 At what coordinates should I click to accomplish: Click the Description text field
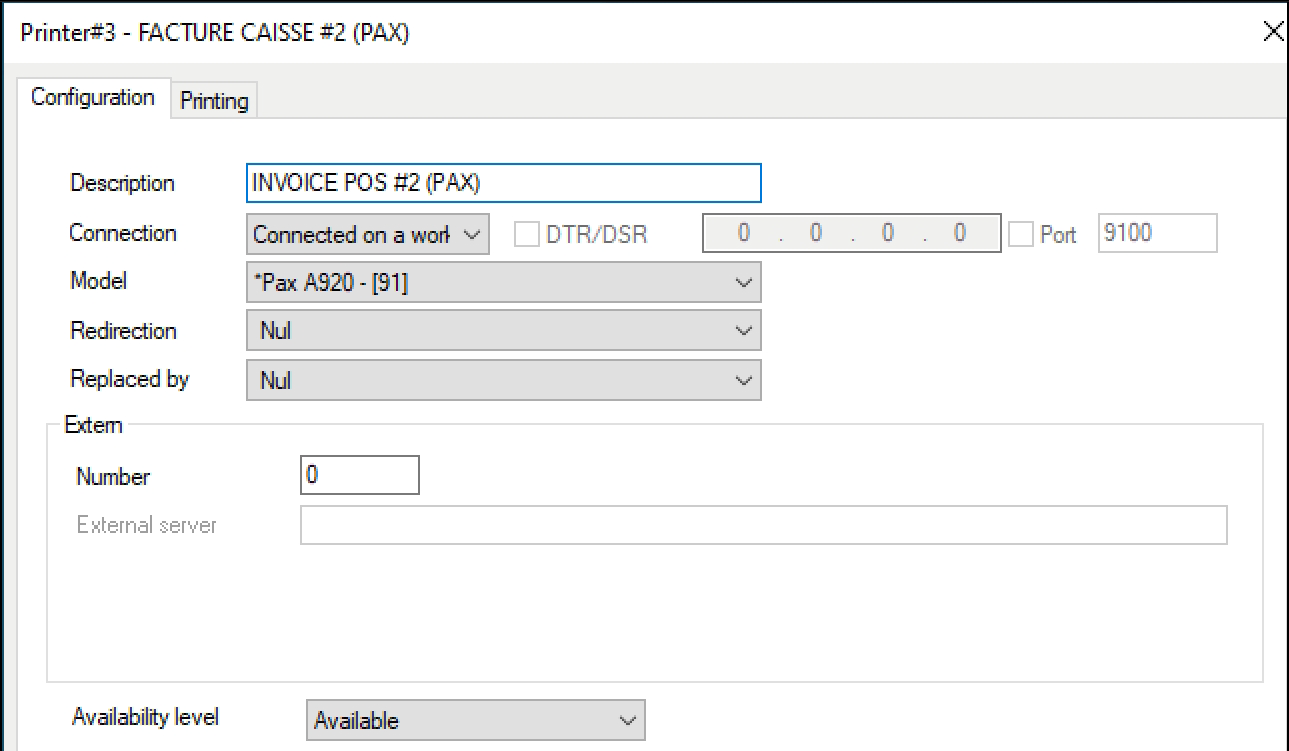click(503, 183)
